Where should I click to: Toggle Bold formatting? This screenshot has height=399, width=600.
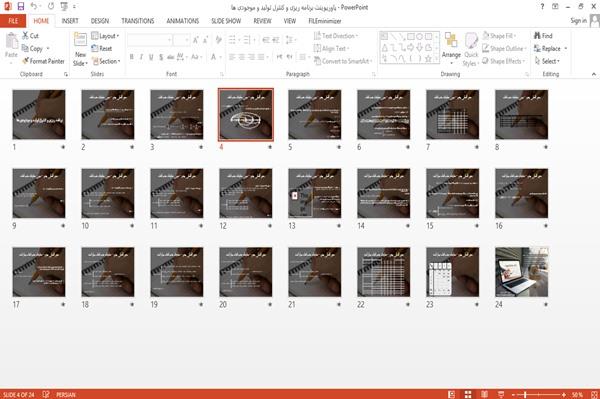132,57
